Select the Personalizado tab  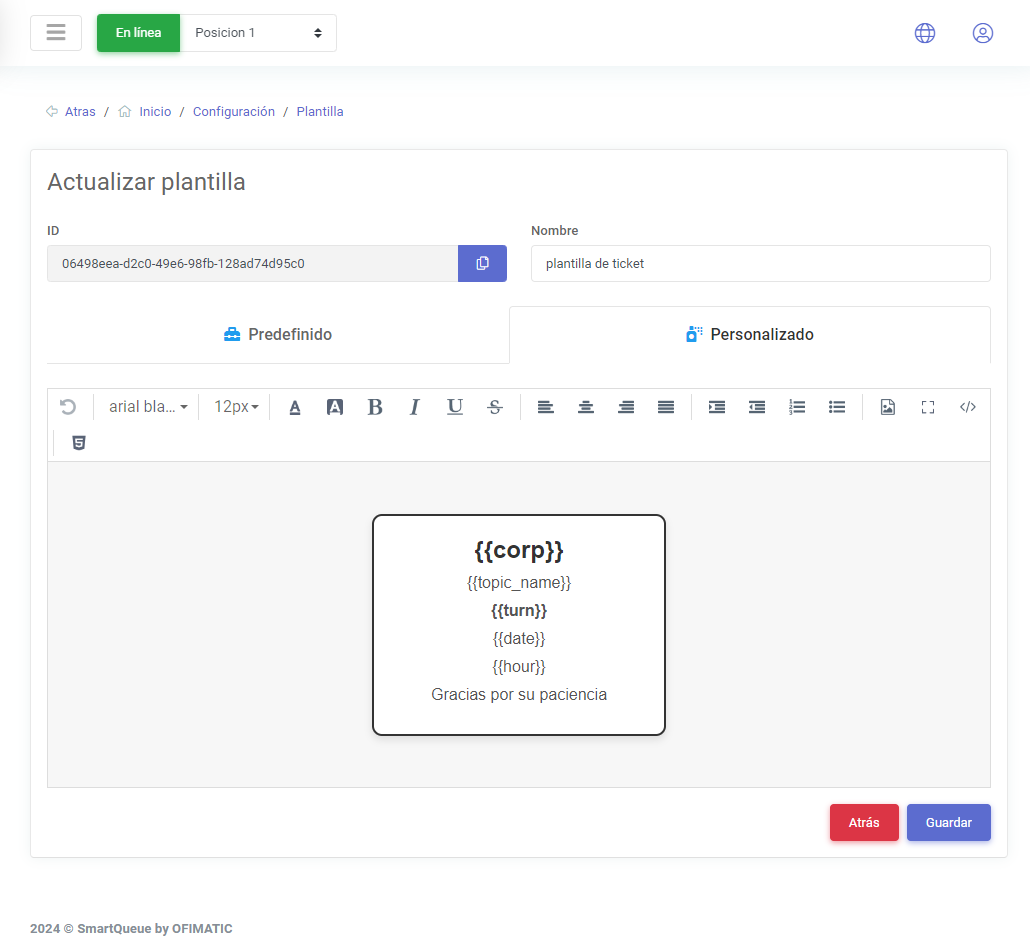750,335
